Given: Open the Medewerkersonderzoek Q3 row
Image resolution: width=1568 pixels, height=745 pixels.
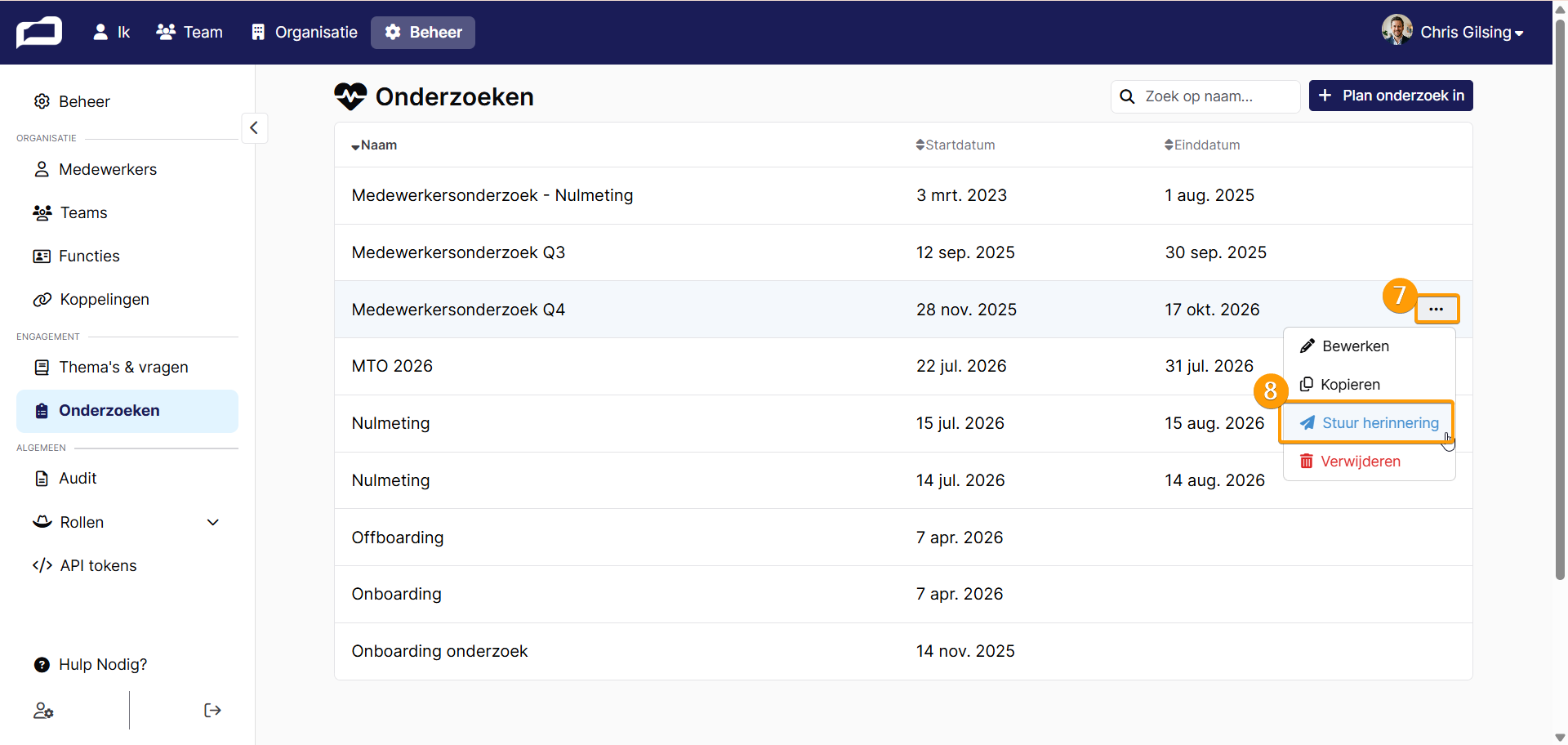Looking at the screenshot, I should [x=903, y=252].
